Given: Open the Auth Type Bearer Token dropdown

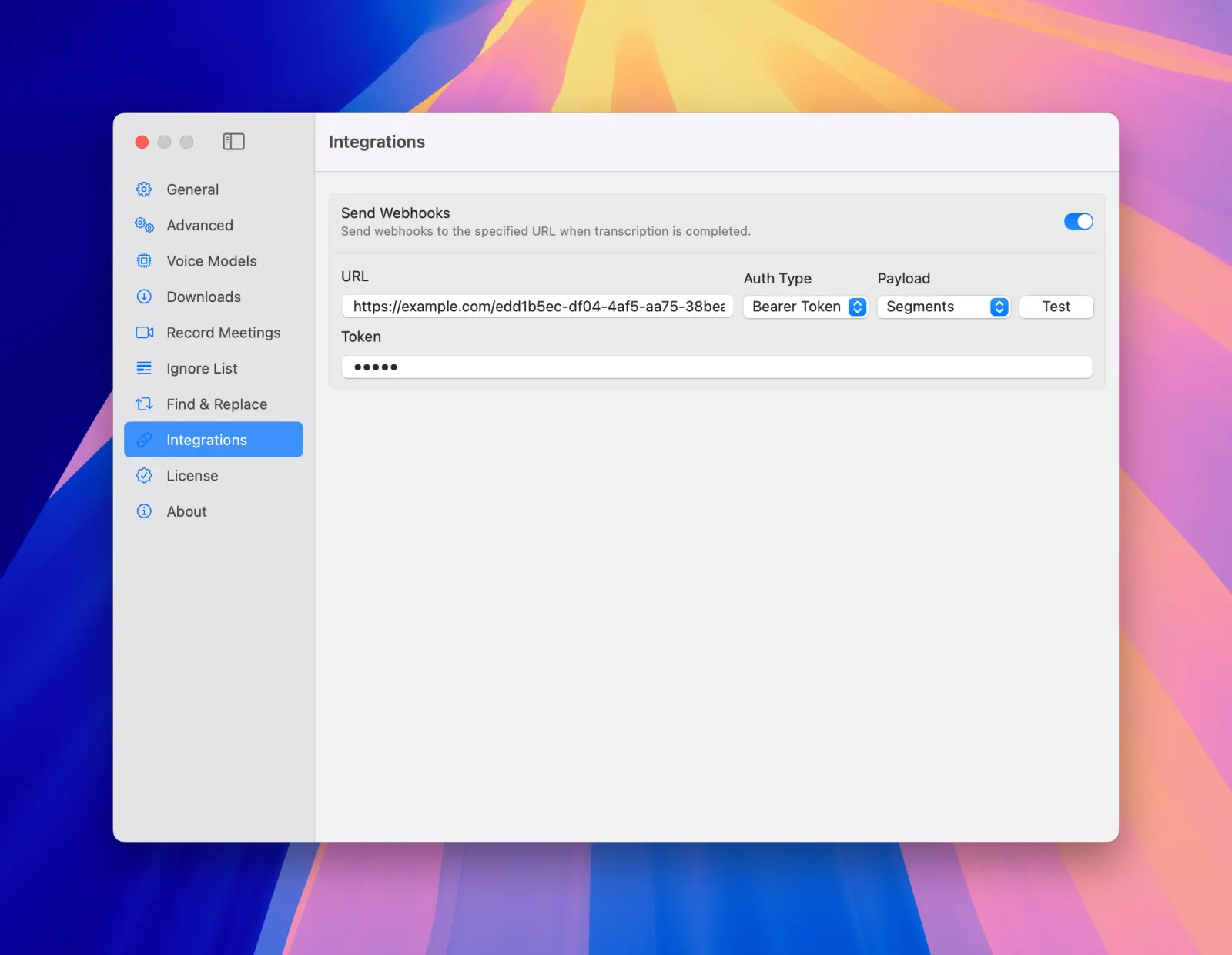Looking at the screenshot, I should point(805,307).
